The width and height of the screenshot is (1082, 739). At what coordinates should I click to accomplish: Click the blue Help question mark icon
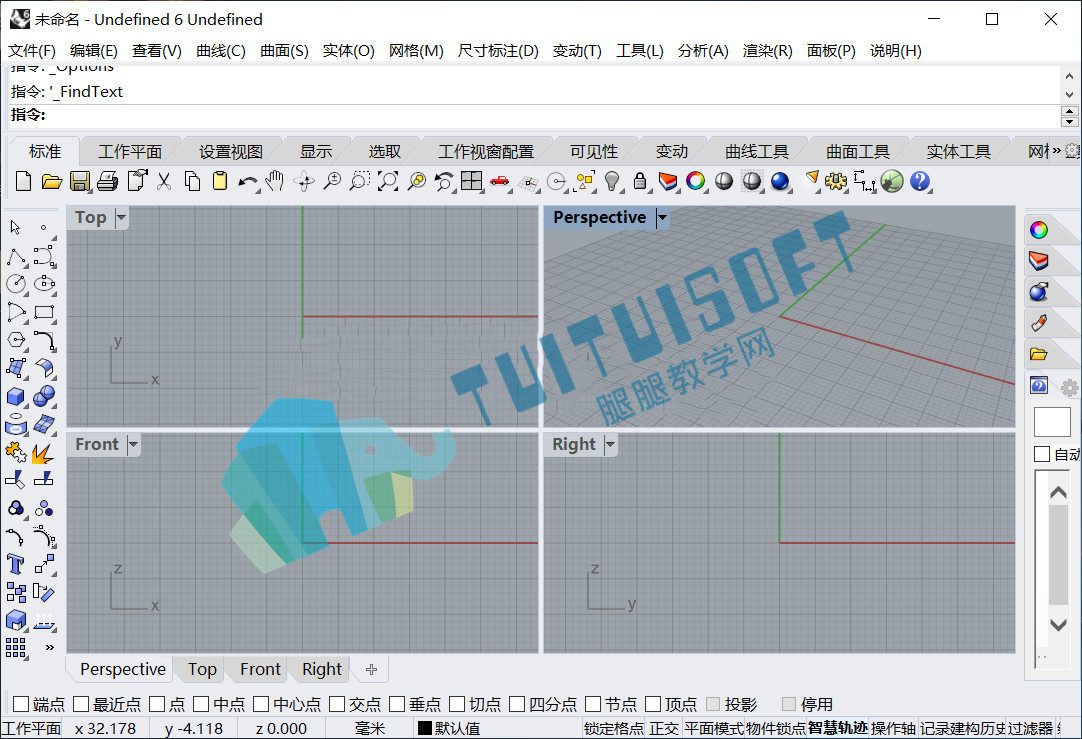919,181
